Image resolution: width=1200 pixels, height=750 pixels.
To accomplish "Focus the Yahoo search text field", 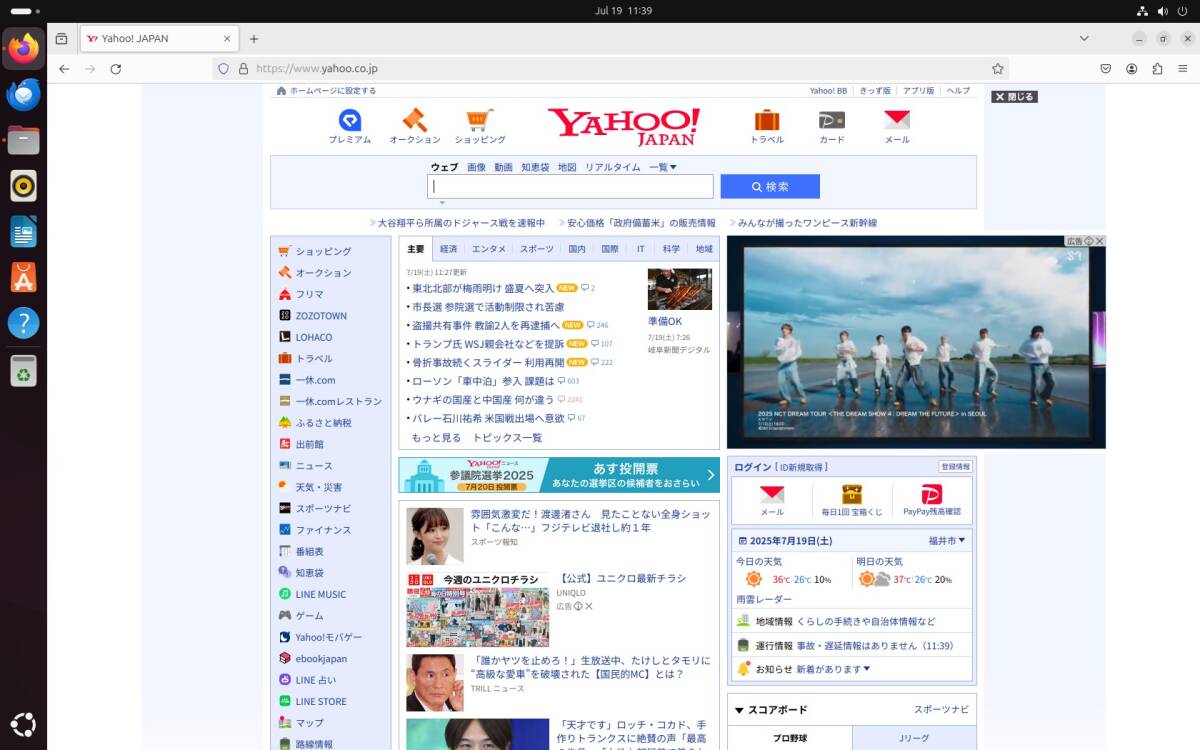I will coord(570,187).
